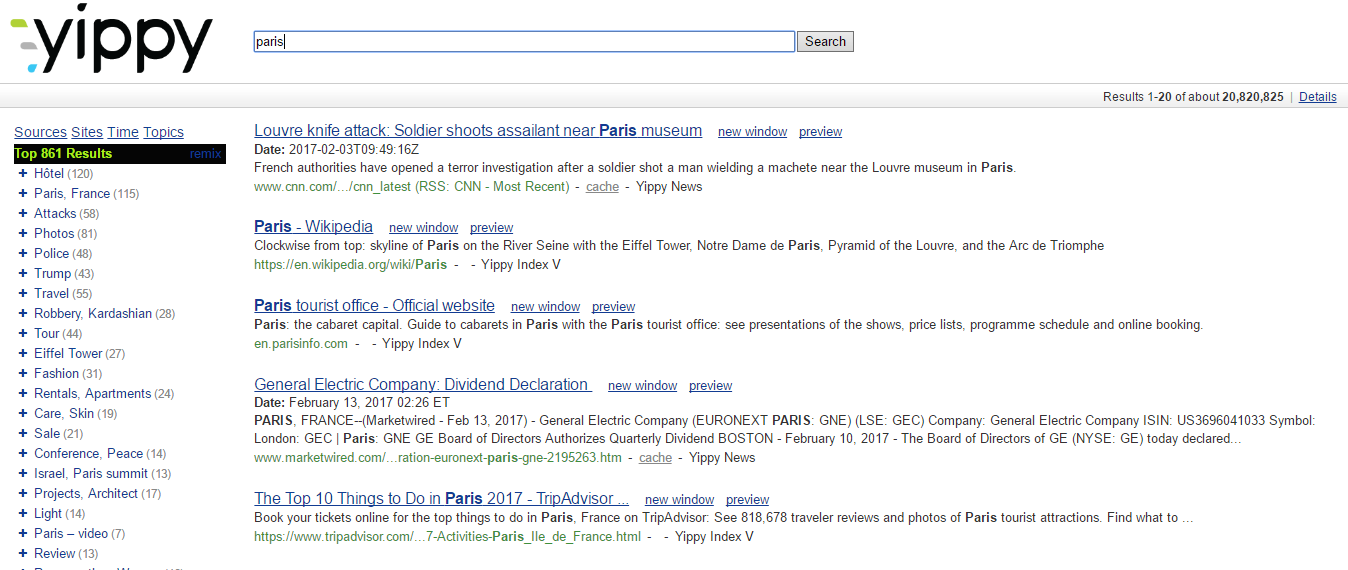1348x570 pixels.
Task: Open General Electric result in new window
Action: coord(642,386)
